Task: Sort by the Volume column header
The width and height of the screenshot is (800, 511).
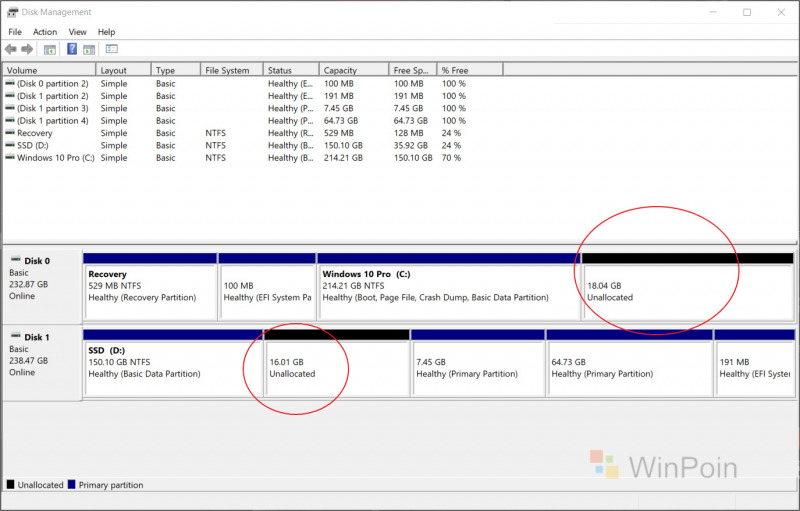Action: (x=49, y=70)
